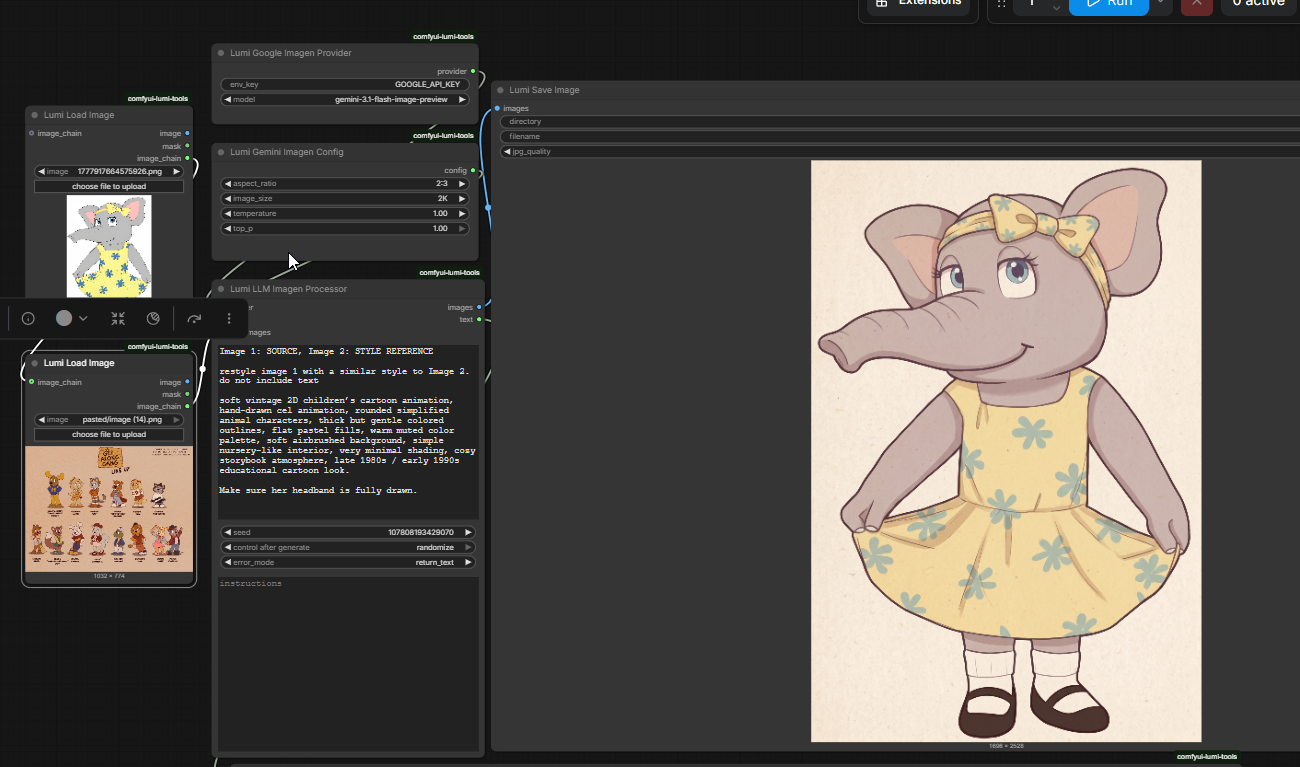Increase aspect_ratio with its right arrow
The image size is (1300, 767).
(462, 184)
